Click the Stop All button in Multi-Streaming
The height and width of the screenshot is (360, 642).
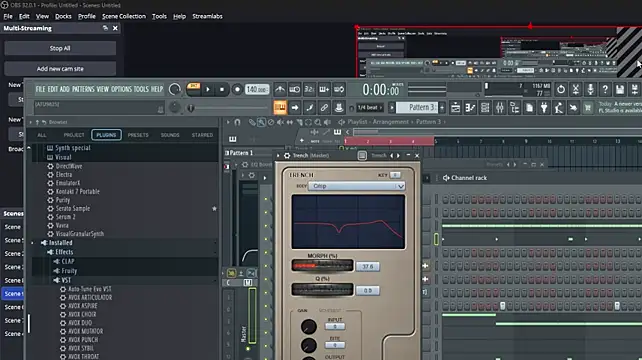point(60,48)
